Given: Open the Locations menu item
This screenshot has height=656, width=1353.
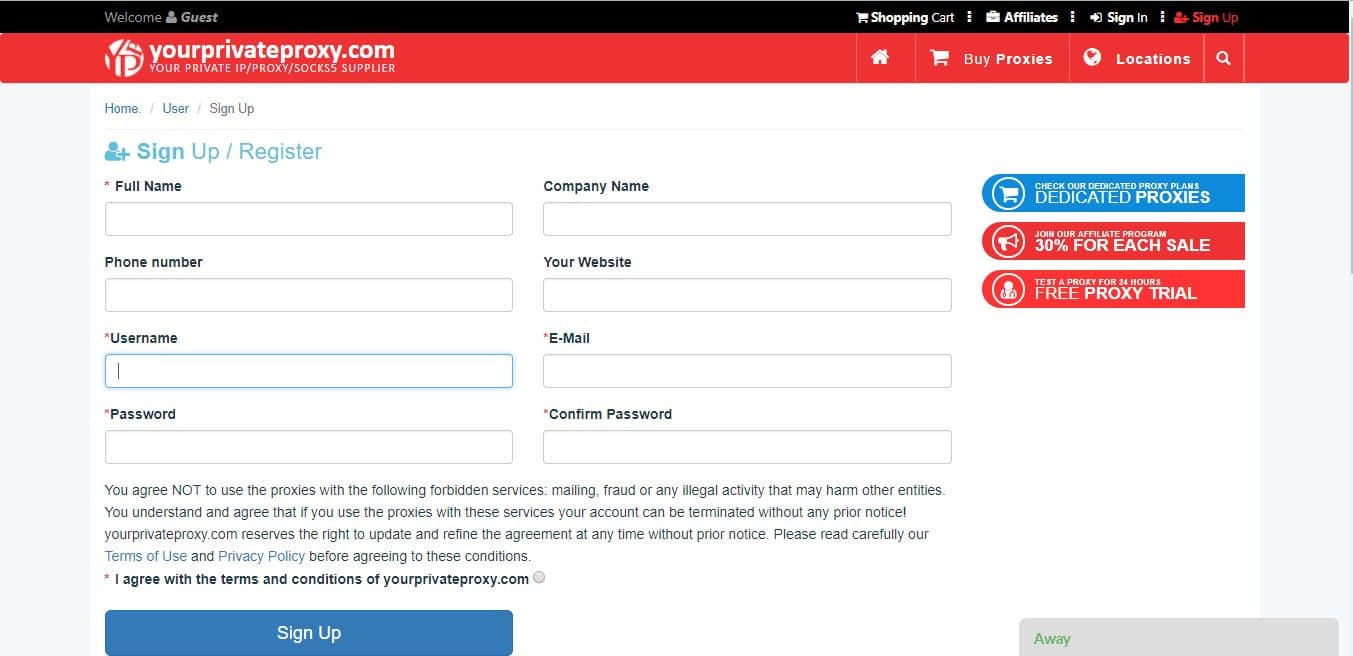Looking at the screenshot, I should [1137, 58].
